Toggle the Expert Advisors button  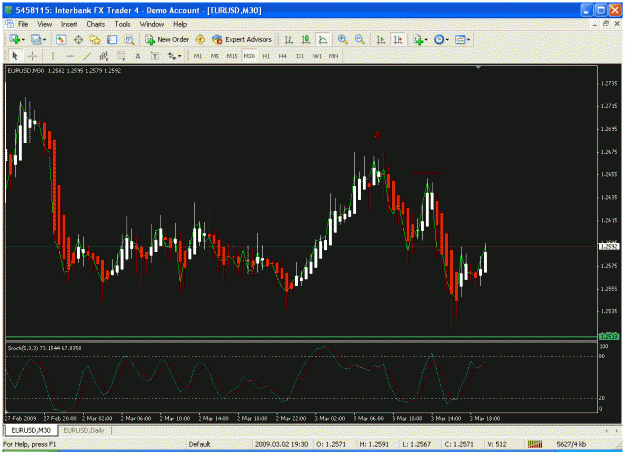pyautogui.click(x=242, y=39)
